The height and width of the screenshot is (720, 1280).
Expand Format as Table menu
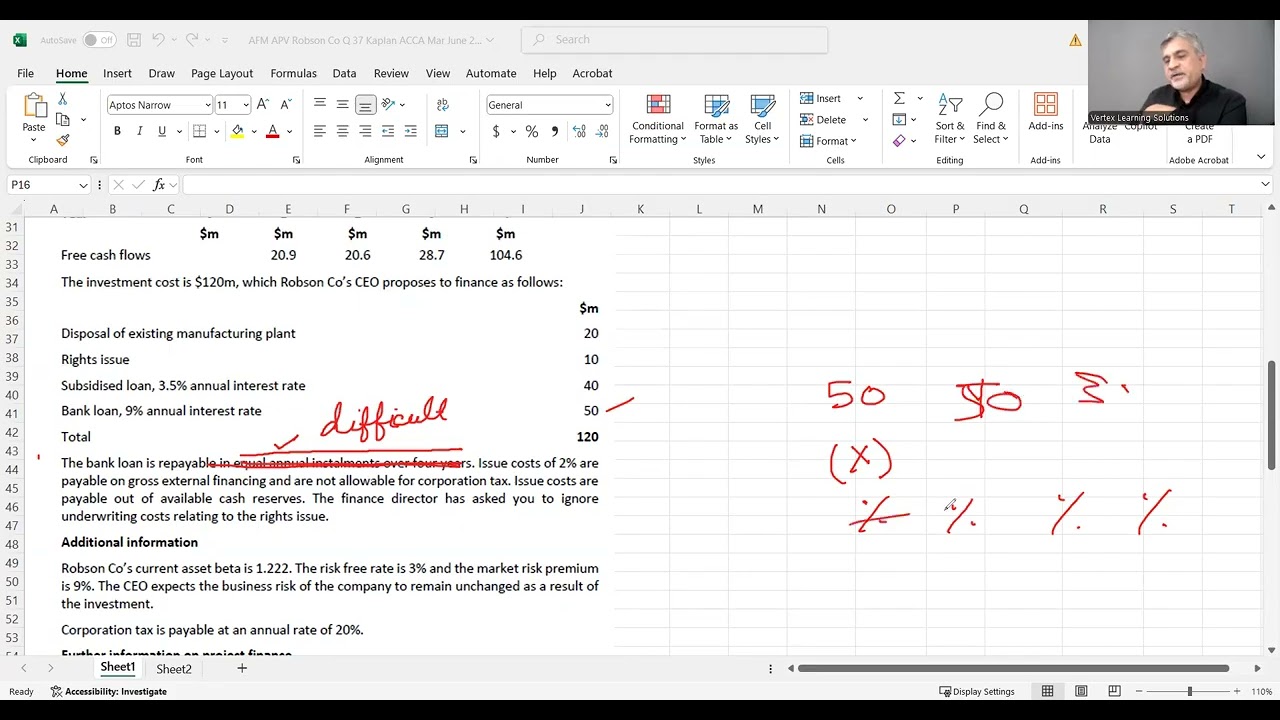(x=716, y=120)
